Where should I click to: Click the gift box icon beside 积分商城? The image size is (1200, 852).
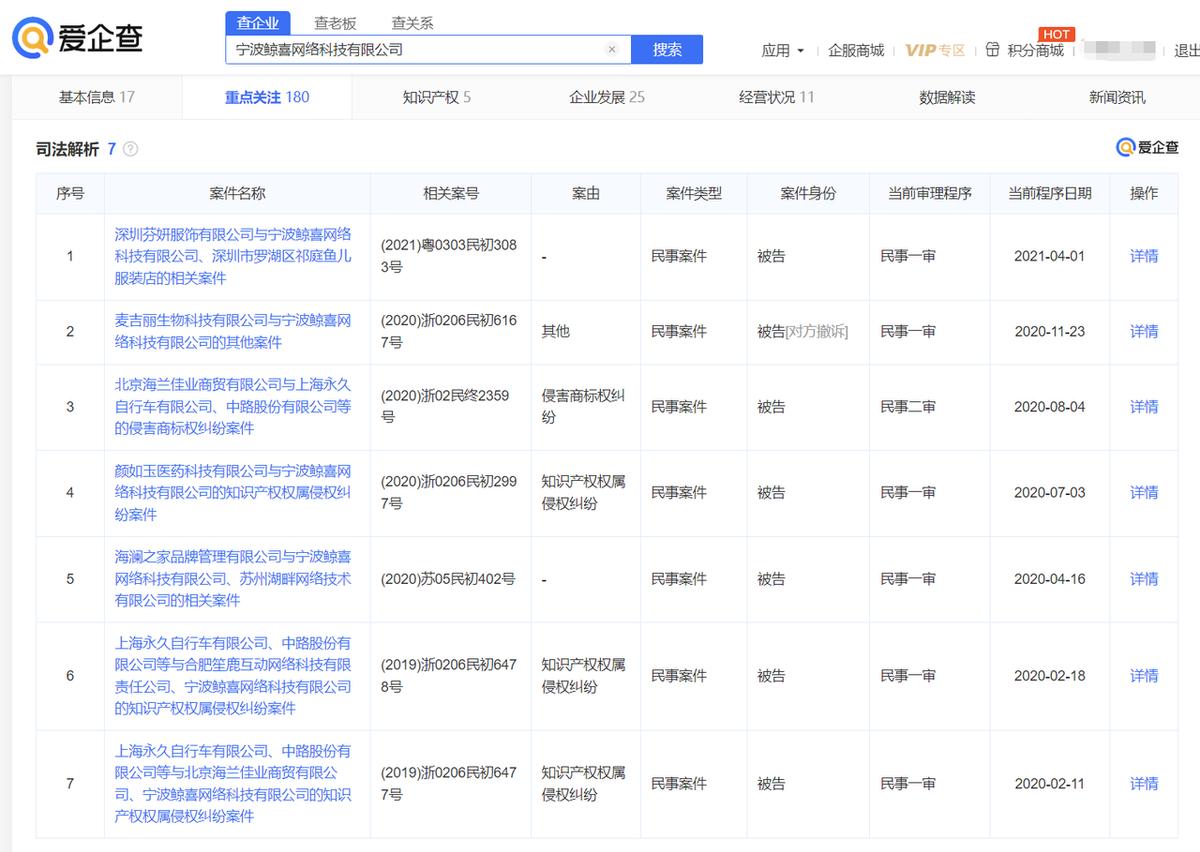tap(992, 48)
